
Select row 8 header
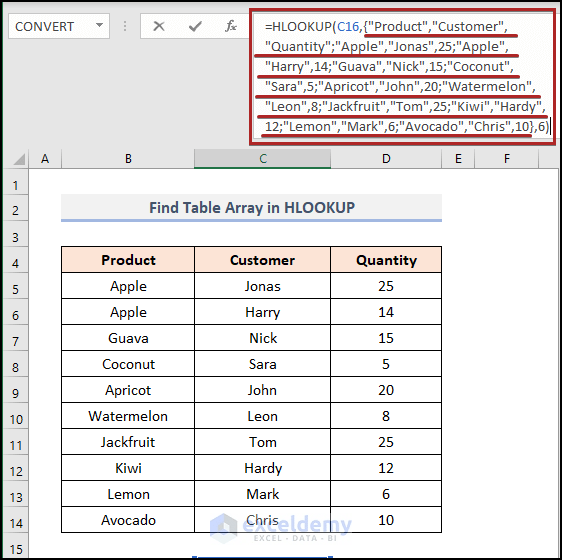point(16,364)
